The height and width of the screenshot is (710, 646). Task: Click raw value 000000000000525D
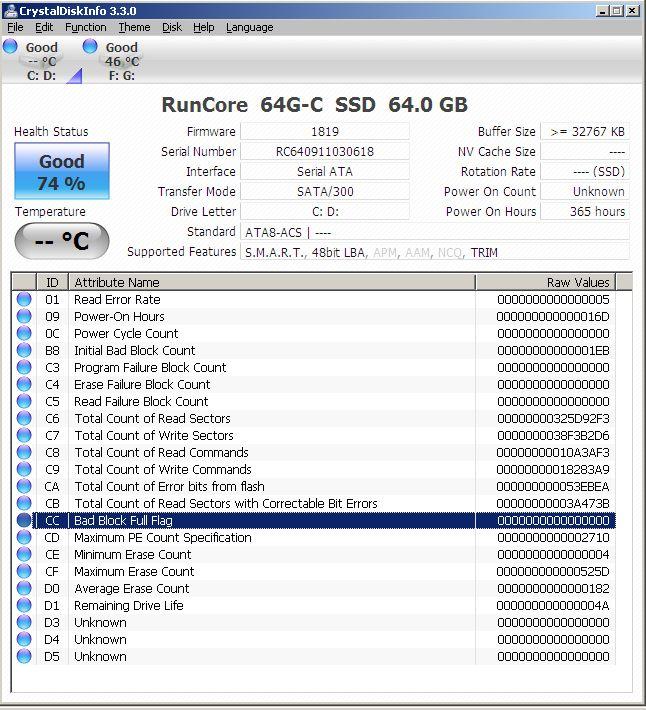[x=553, y=571]
